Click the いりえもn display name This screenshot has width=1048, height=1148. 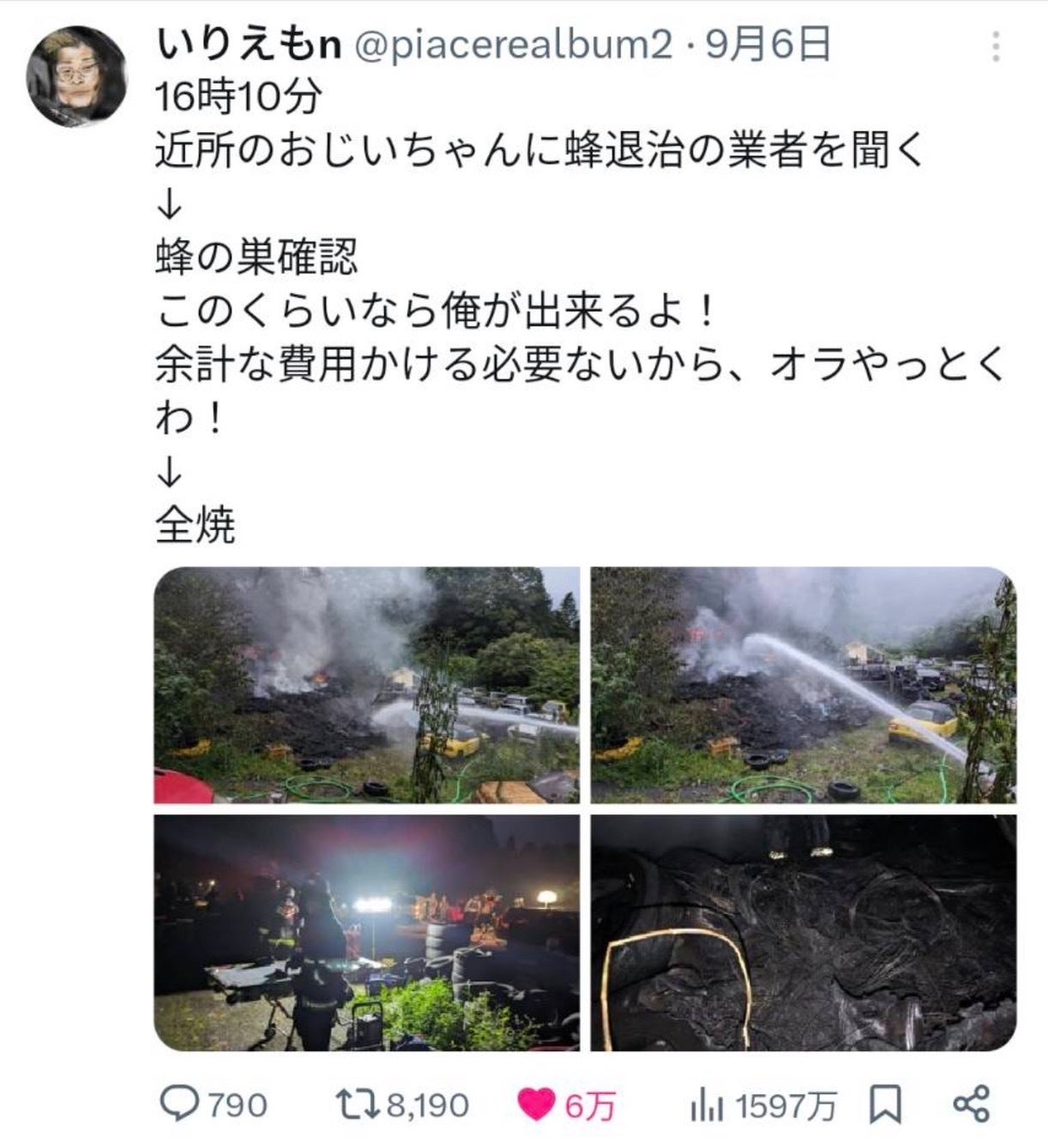pyautogui.click(x=249, y=45)
